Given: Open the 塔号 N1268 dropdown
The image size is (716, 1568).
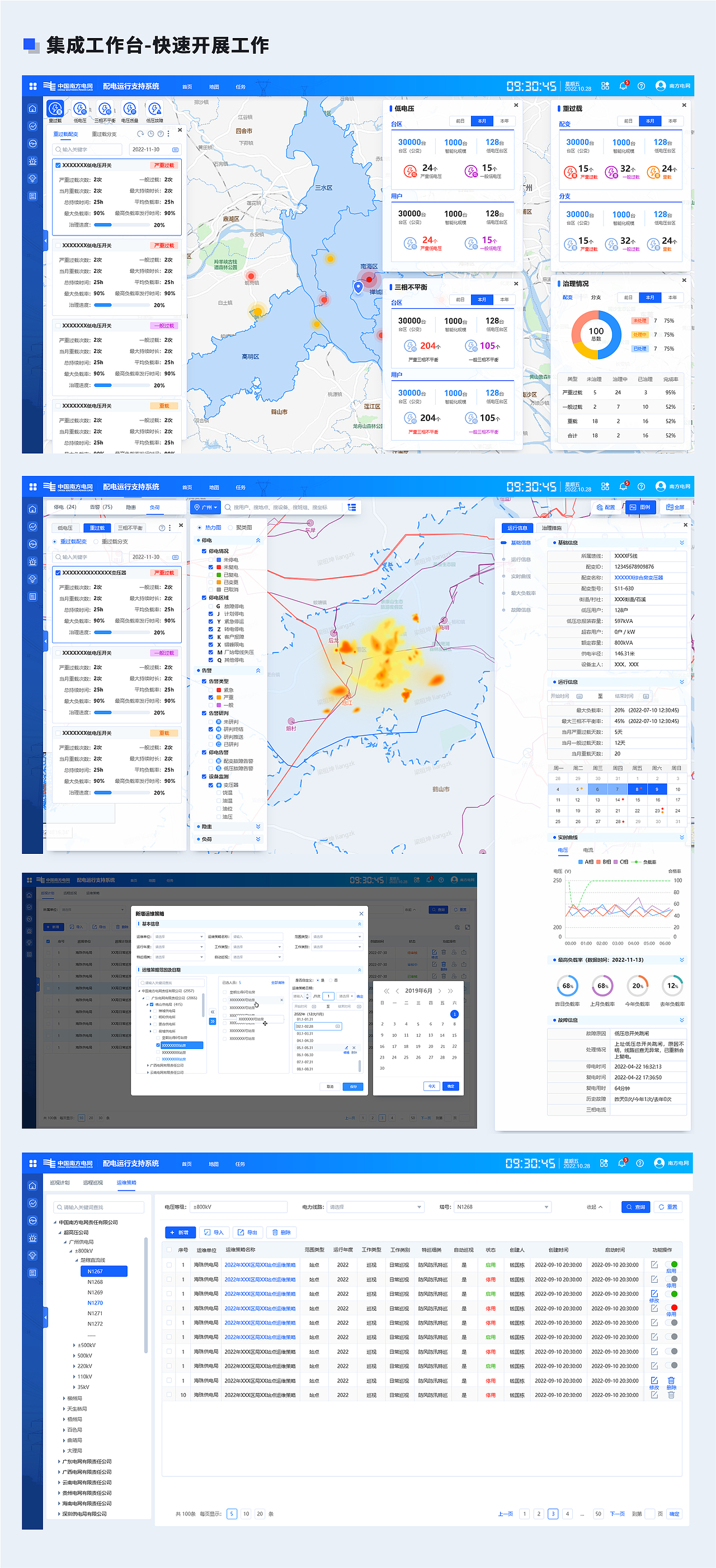Looking at the screenshot, I should (503, 1207).
